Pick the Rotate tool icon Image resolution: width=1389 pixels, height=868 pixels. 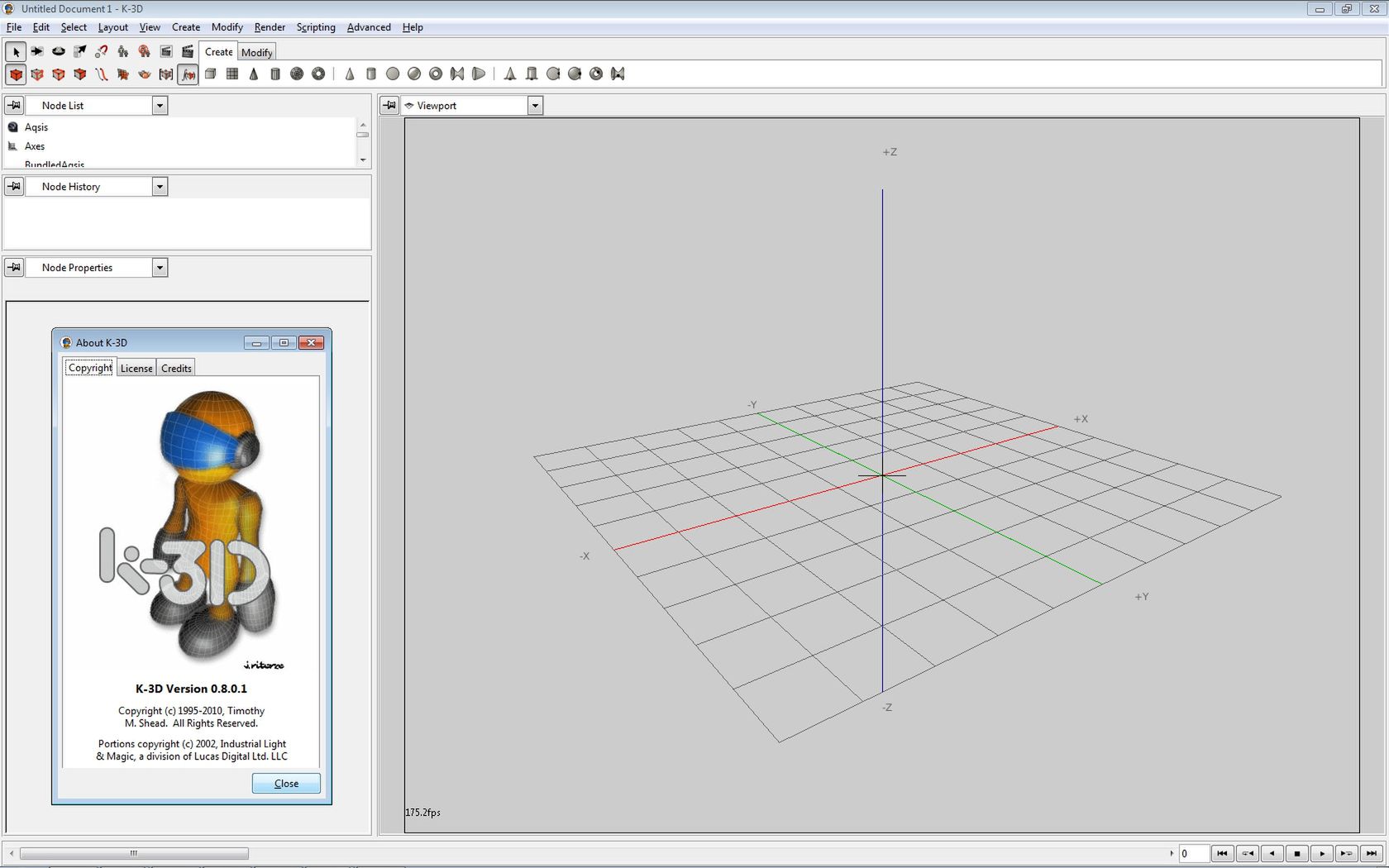59,51
